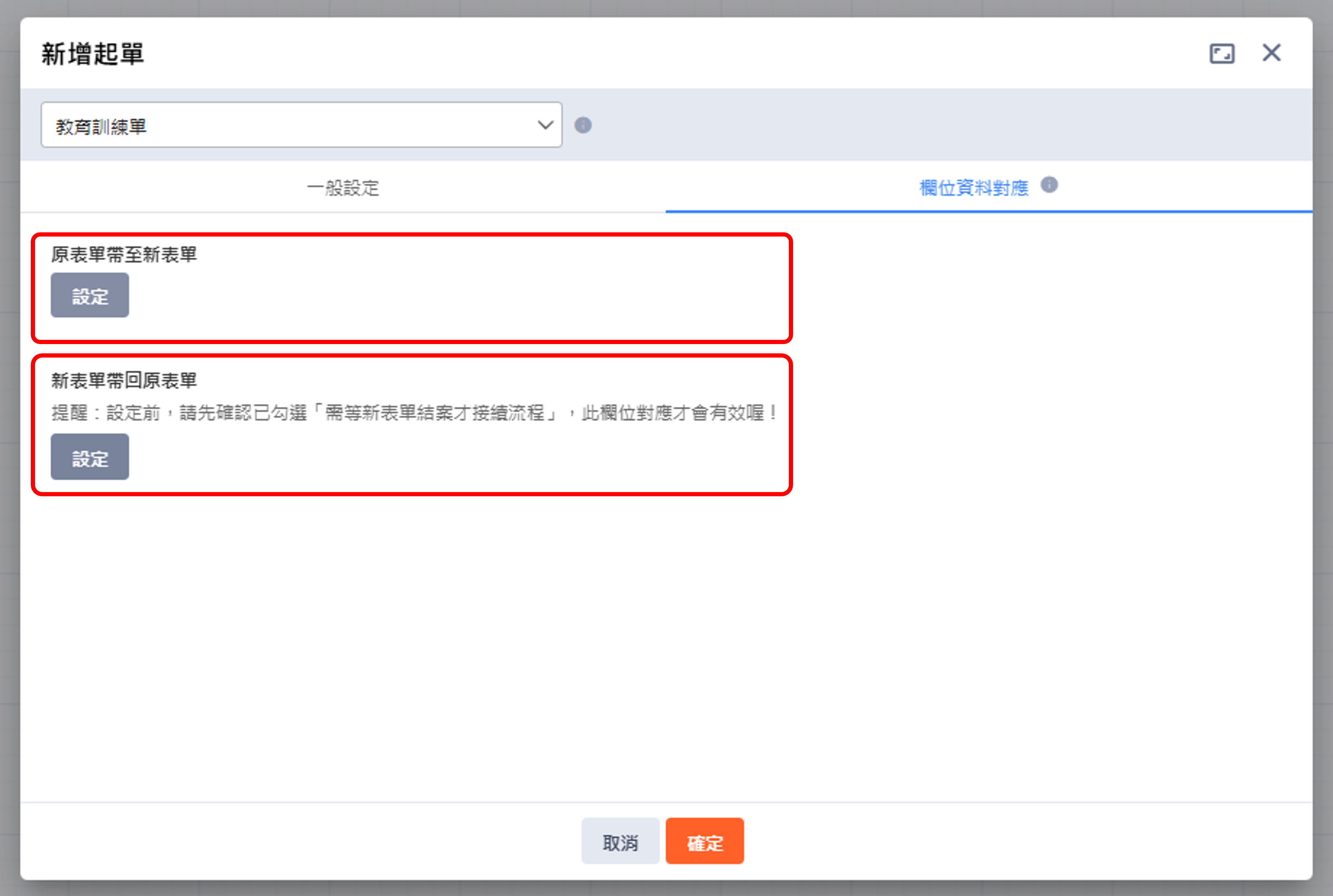Click the reminder text starting with 提醒

coord(414,412)
